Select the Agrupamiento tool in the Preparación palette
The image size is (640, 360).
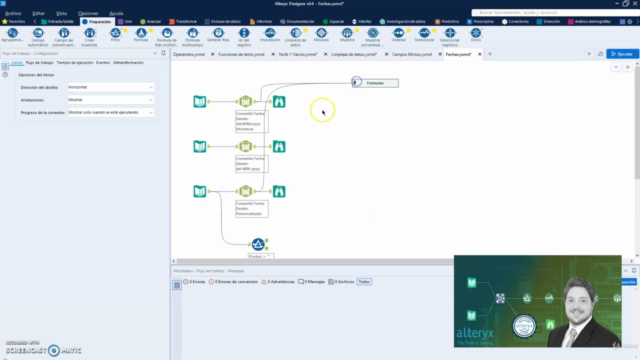coord(12,35)
